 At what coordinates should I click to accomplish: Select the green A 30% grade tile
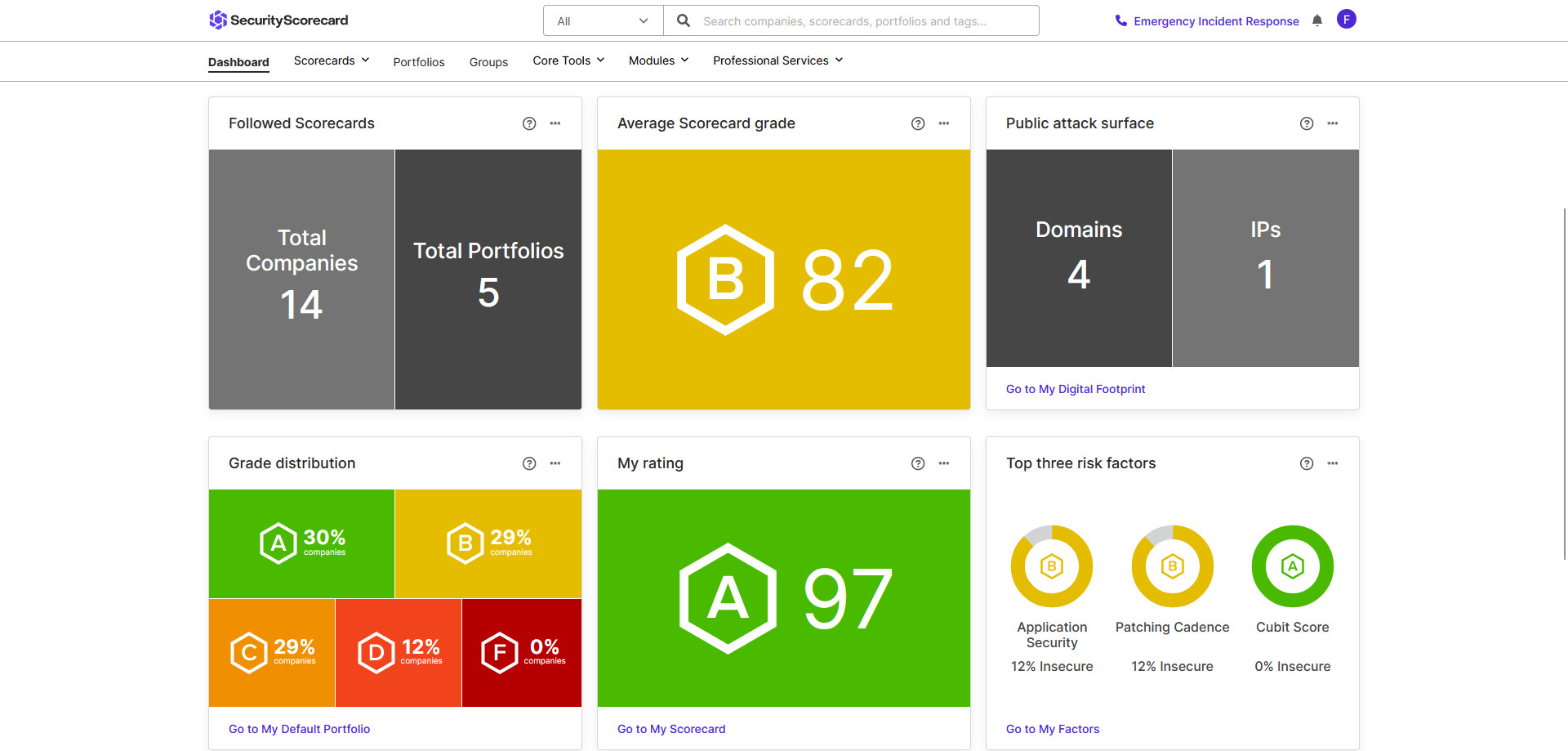pos(301,543)
